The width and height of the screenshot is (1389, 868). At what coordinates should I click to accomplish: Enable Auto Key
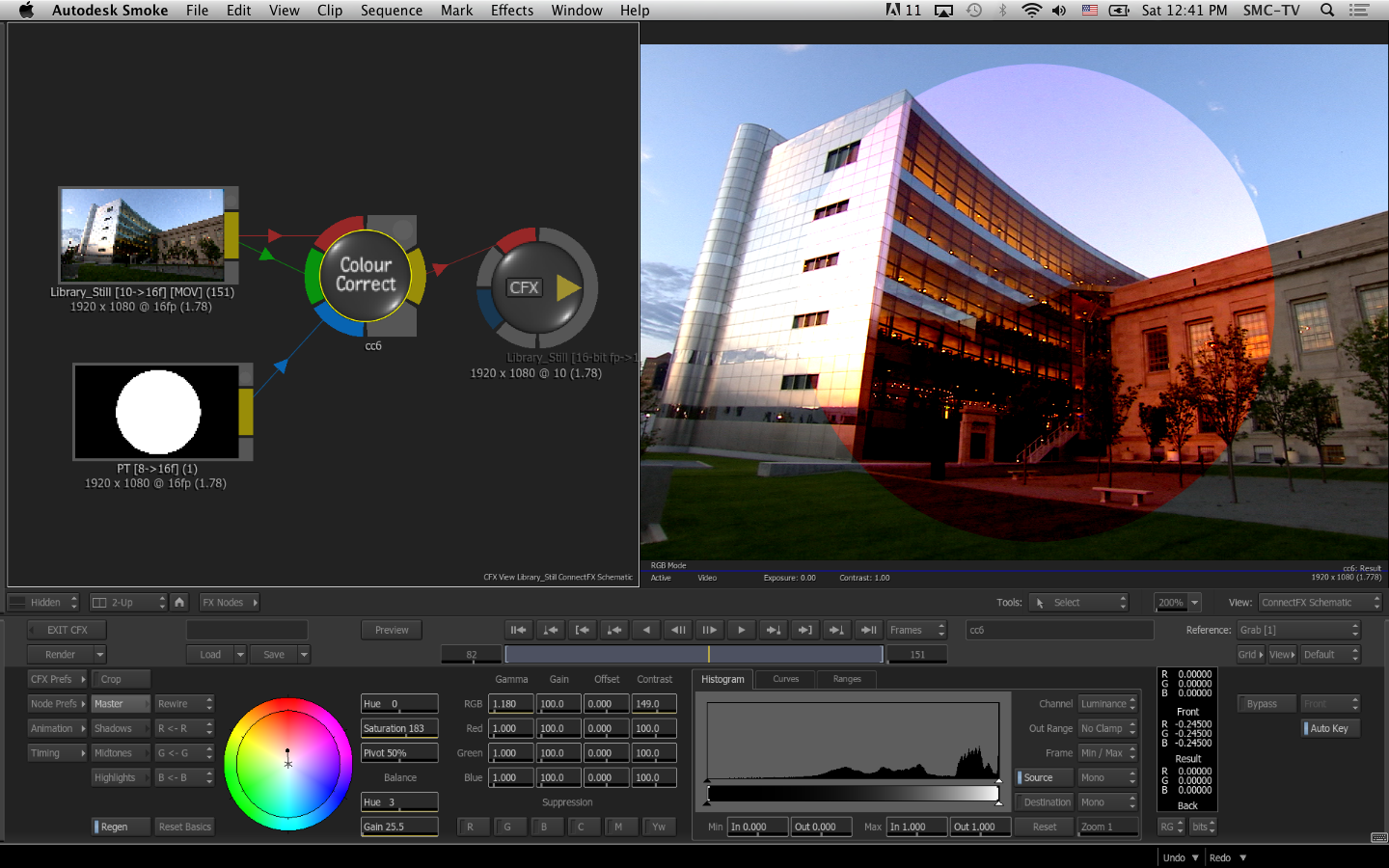point(1330,728)
